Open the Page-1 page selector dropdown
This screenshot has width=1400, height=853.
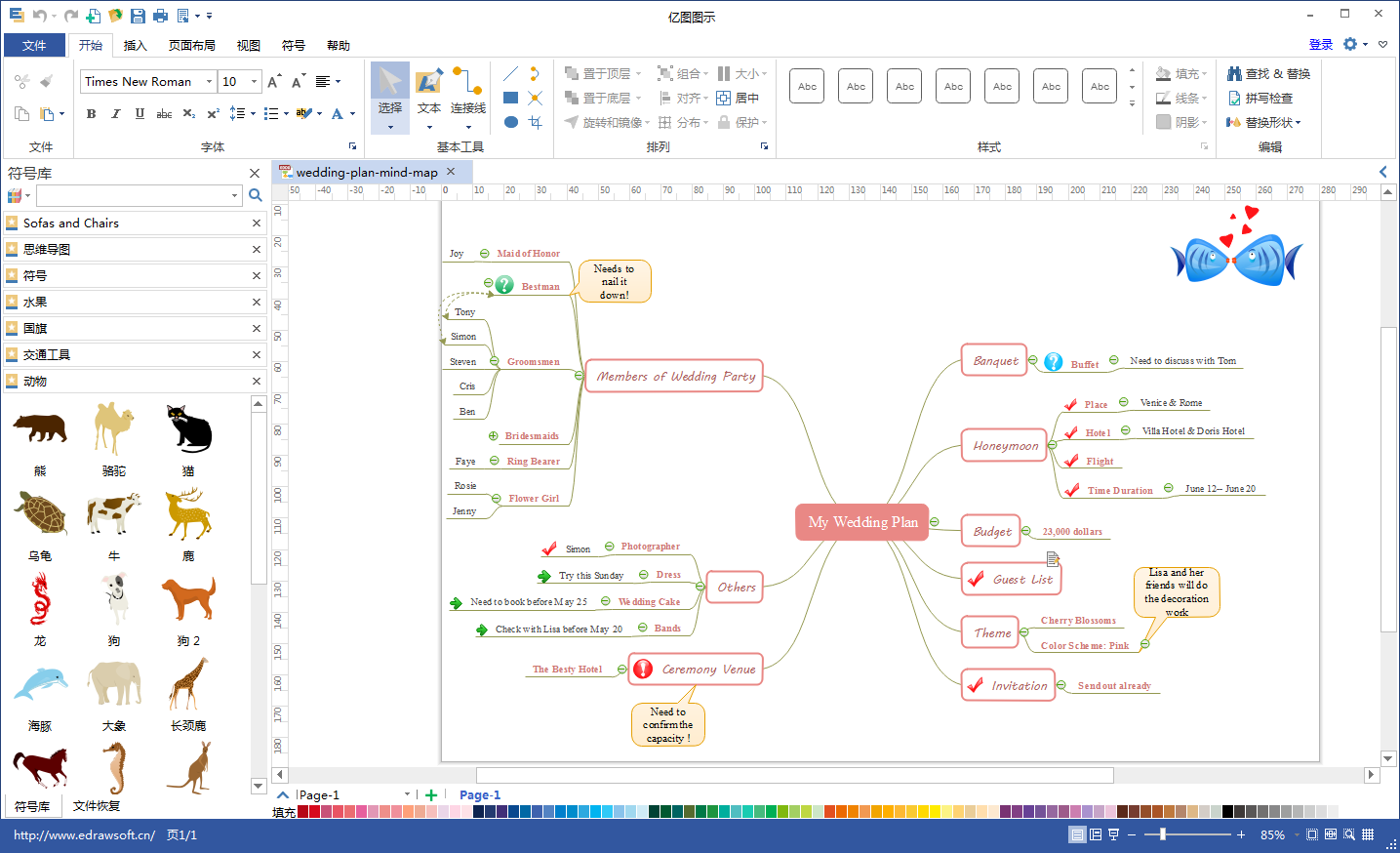coord(407,794)
